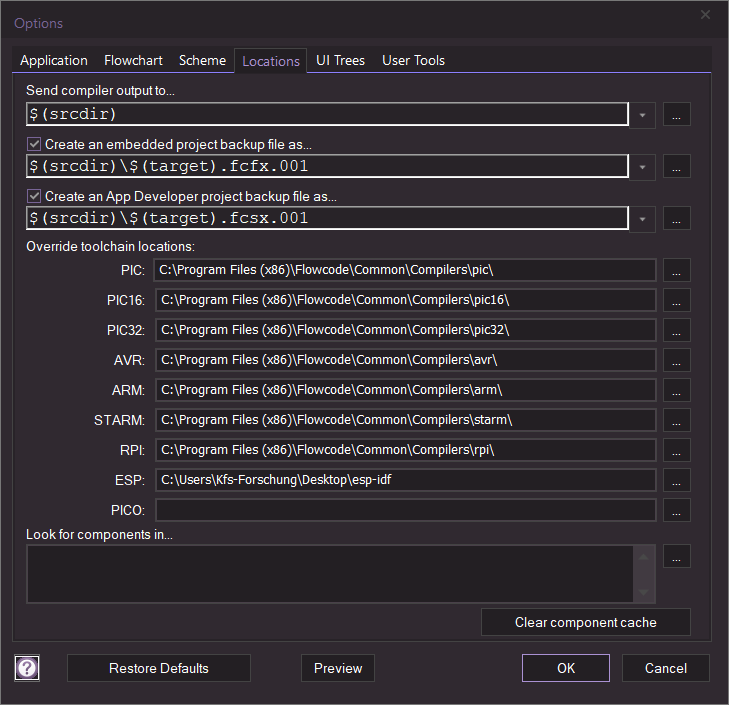Browse for the STARM compiler location
The height and width of the screenshot is (705, 729).
(677, 420)
